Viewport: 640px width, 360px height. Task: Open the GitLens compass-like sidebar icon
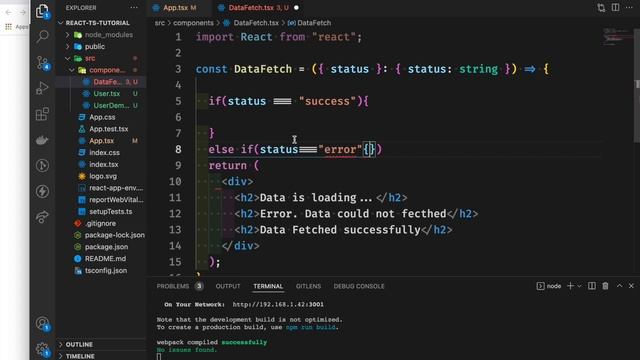point(42,165)
